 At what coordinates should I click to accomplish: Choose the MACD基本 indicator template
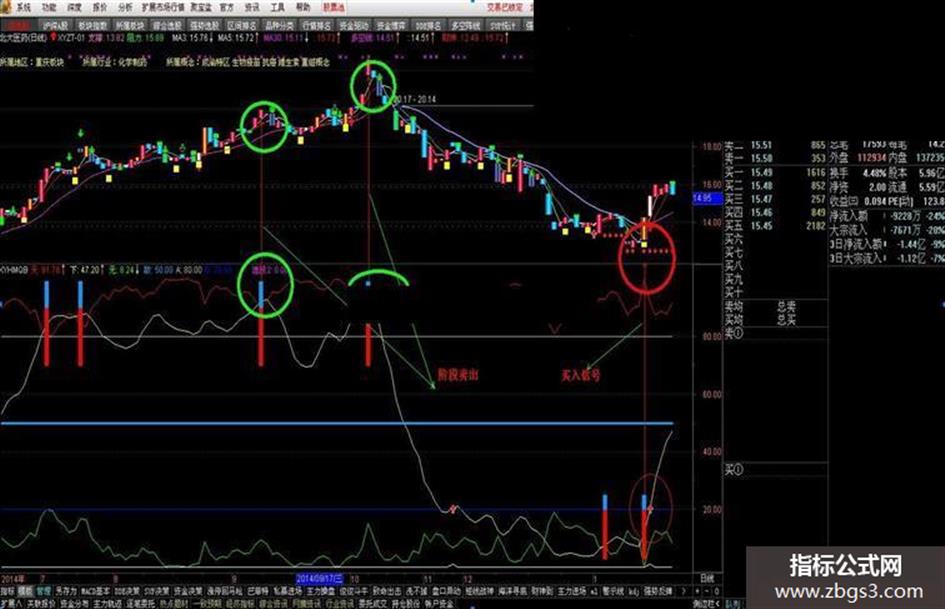95,591
